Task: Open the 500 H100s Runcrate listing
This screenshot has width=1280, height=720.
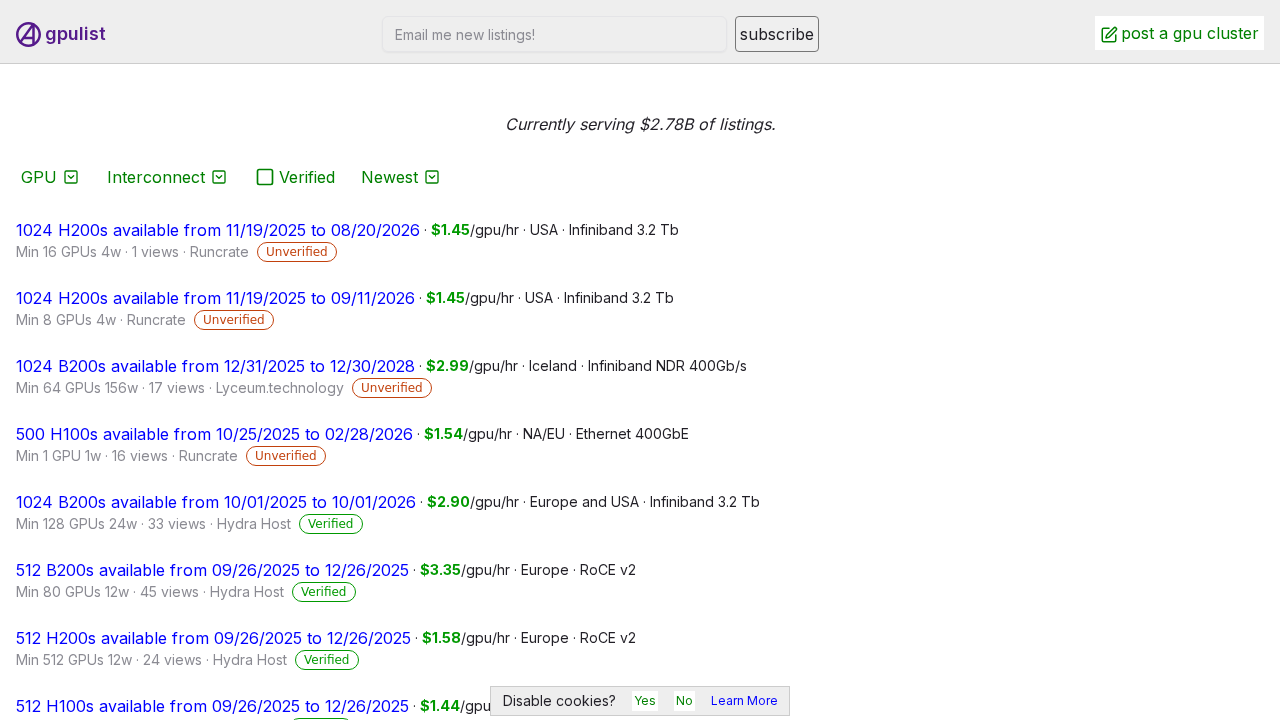Action: tap(213, 433)
